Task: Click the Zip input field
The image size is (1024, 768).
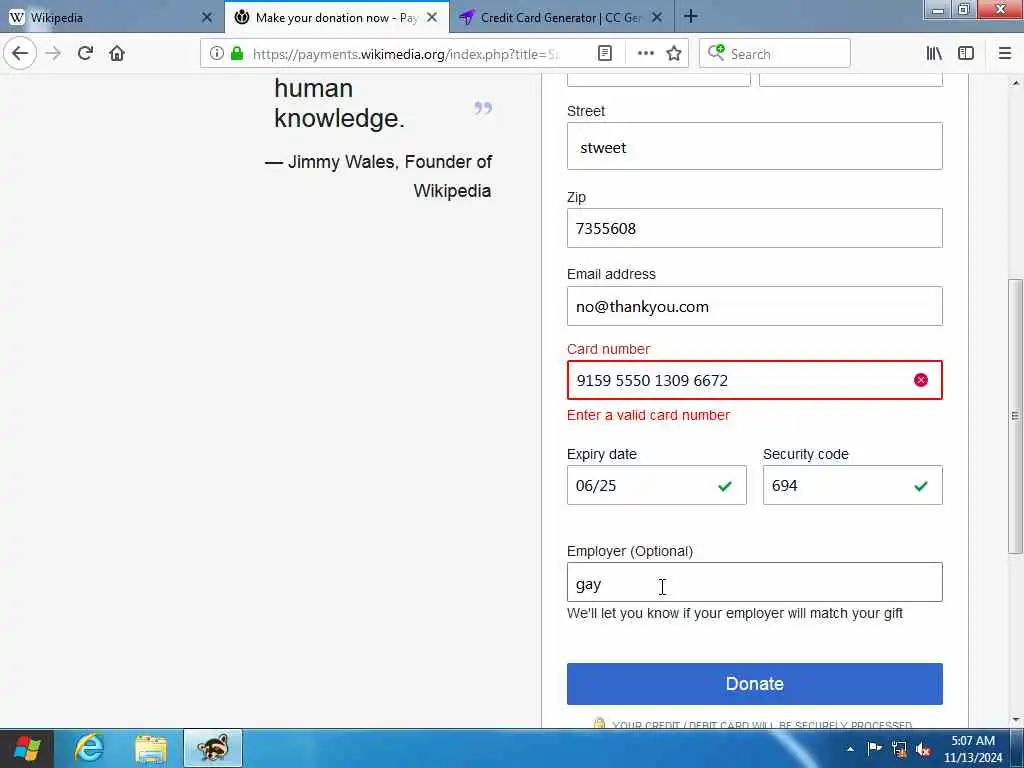Action: coord(754,228)
